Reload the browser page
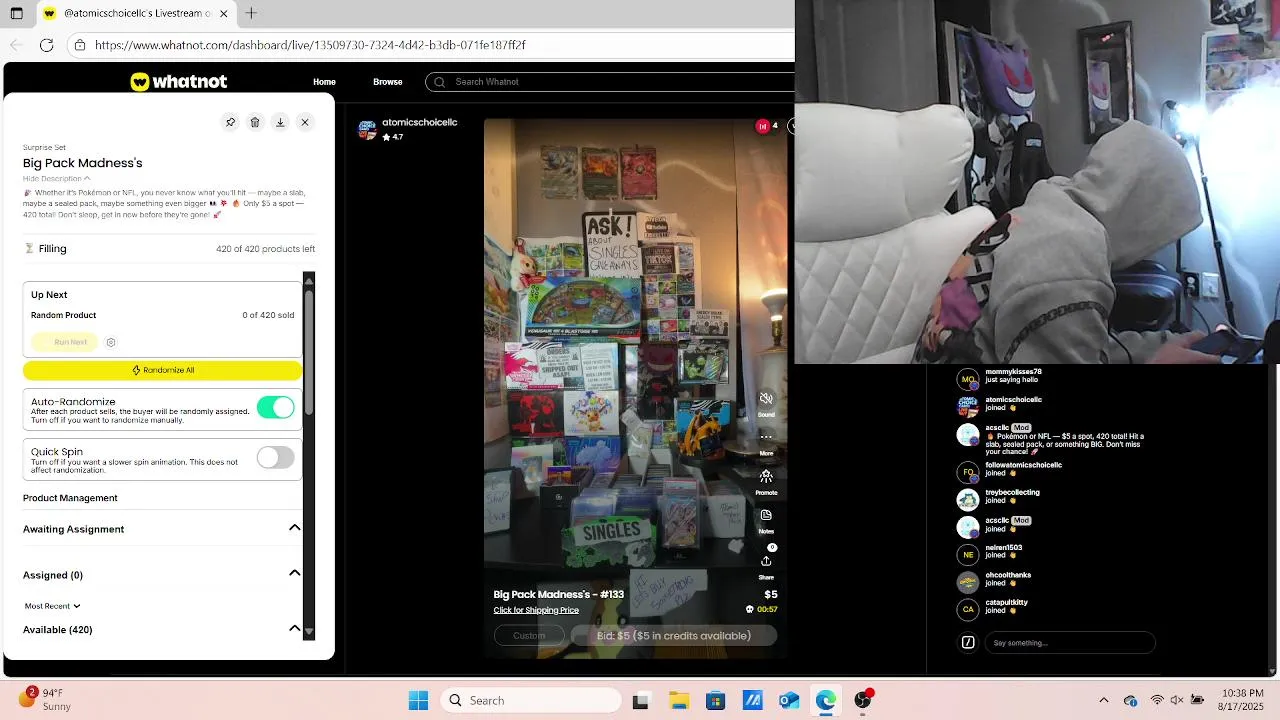This screenshot has height=720, width=1280. coord(46,45)
